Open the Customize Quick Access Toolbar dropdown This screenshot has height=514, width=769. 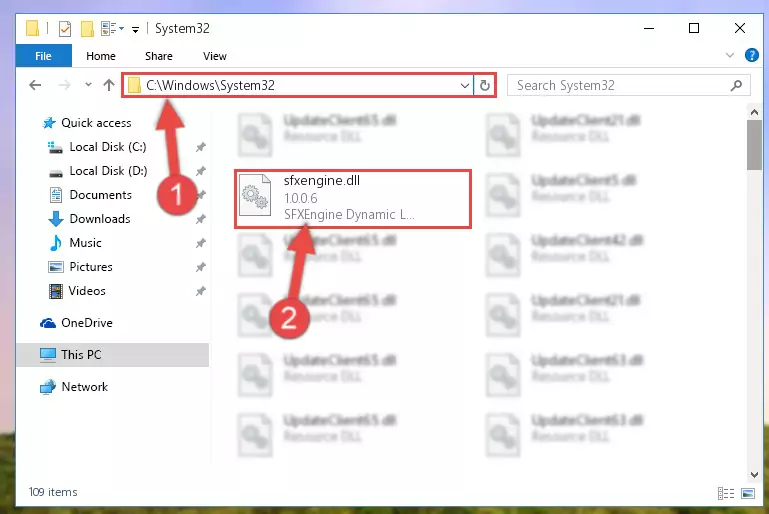pyautogui.click(x=135, y=30)
